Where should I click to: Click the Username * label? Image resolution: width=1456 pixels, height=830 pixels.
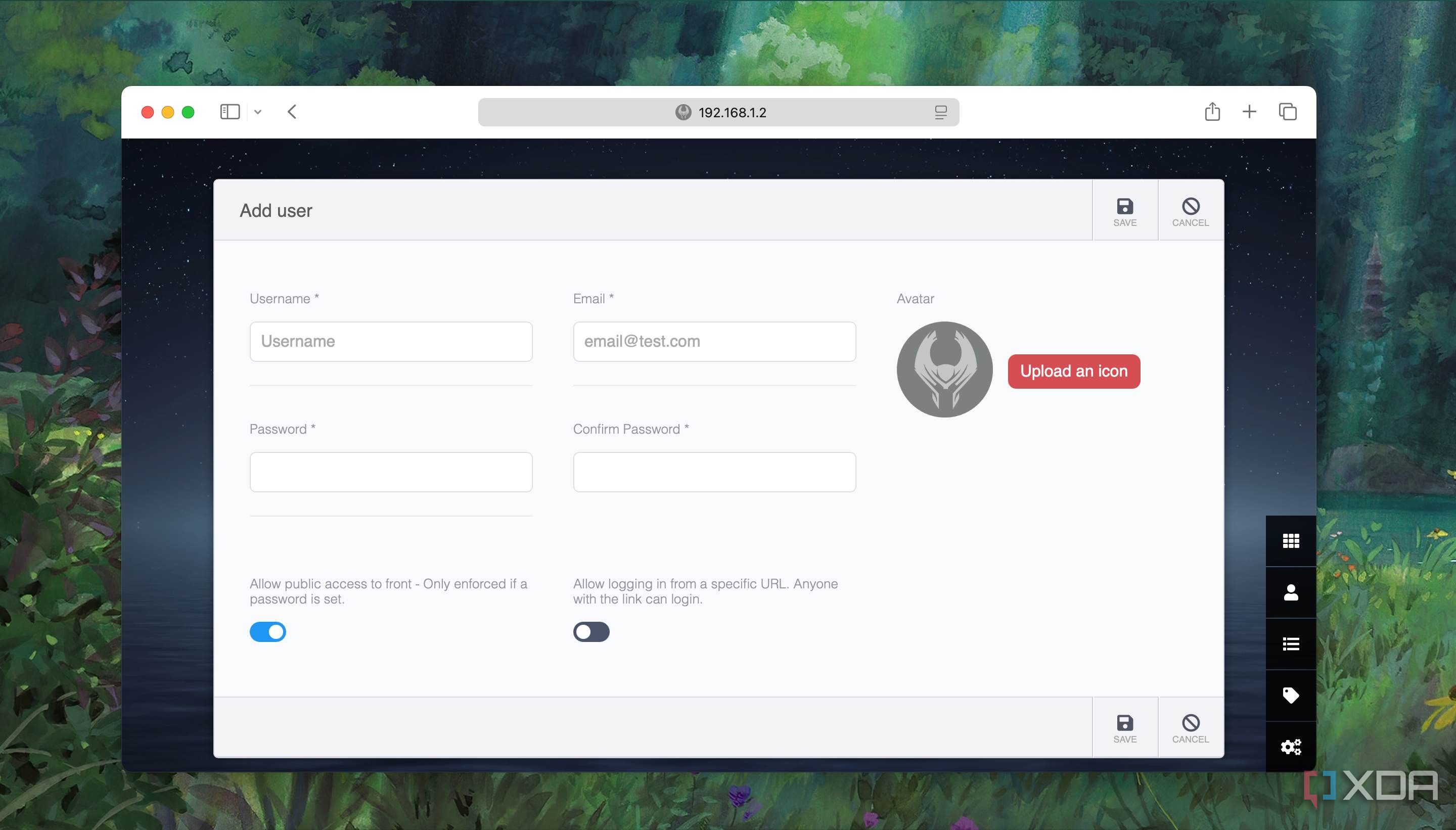coord(285,299)
